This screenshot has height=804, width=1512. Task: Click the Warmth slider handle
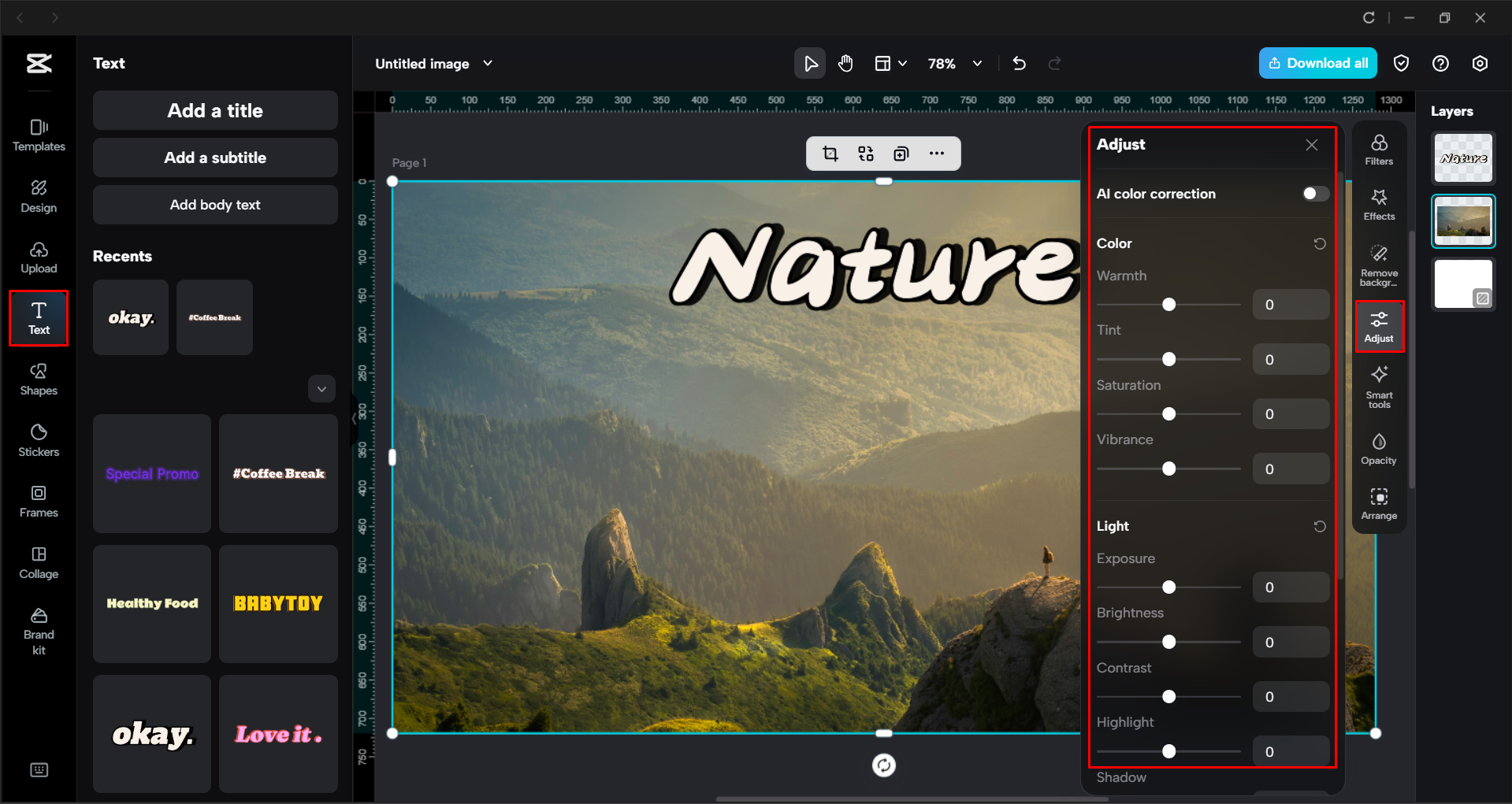click(x=1168, y=304)
